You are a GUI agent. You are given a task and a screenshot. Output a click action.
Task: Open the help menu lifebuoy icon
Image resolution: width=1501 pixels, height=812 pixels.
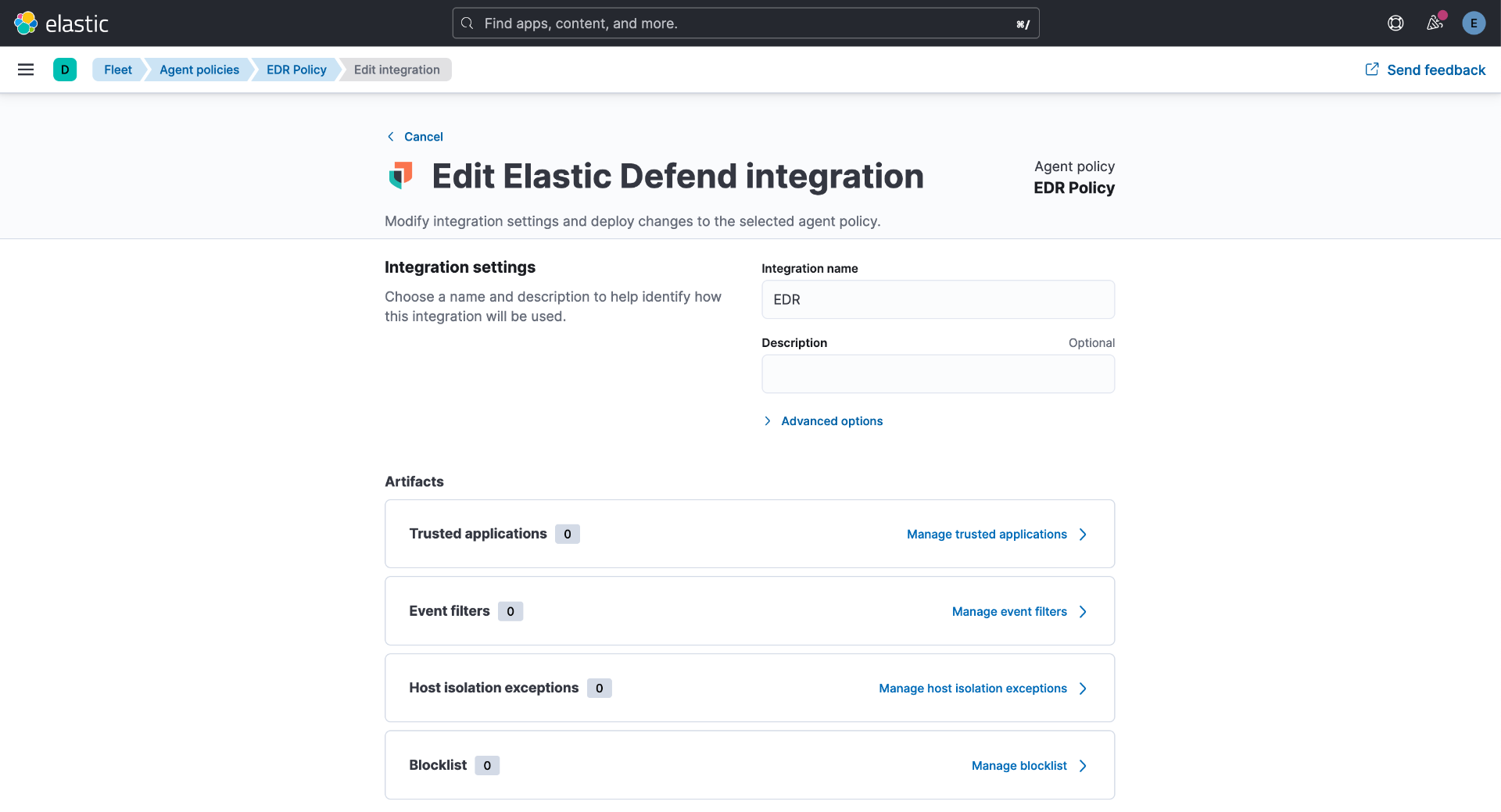(x=1395, y=23)
